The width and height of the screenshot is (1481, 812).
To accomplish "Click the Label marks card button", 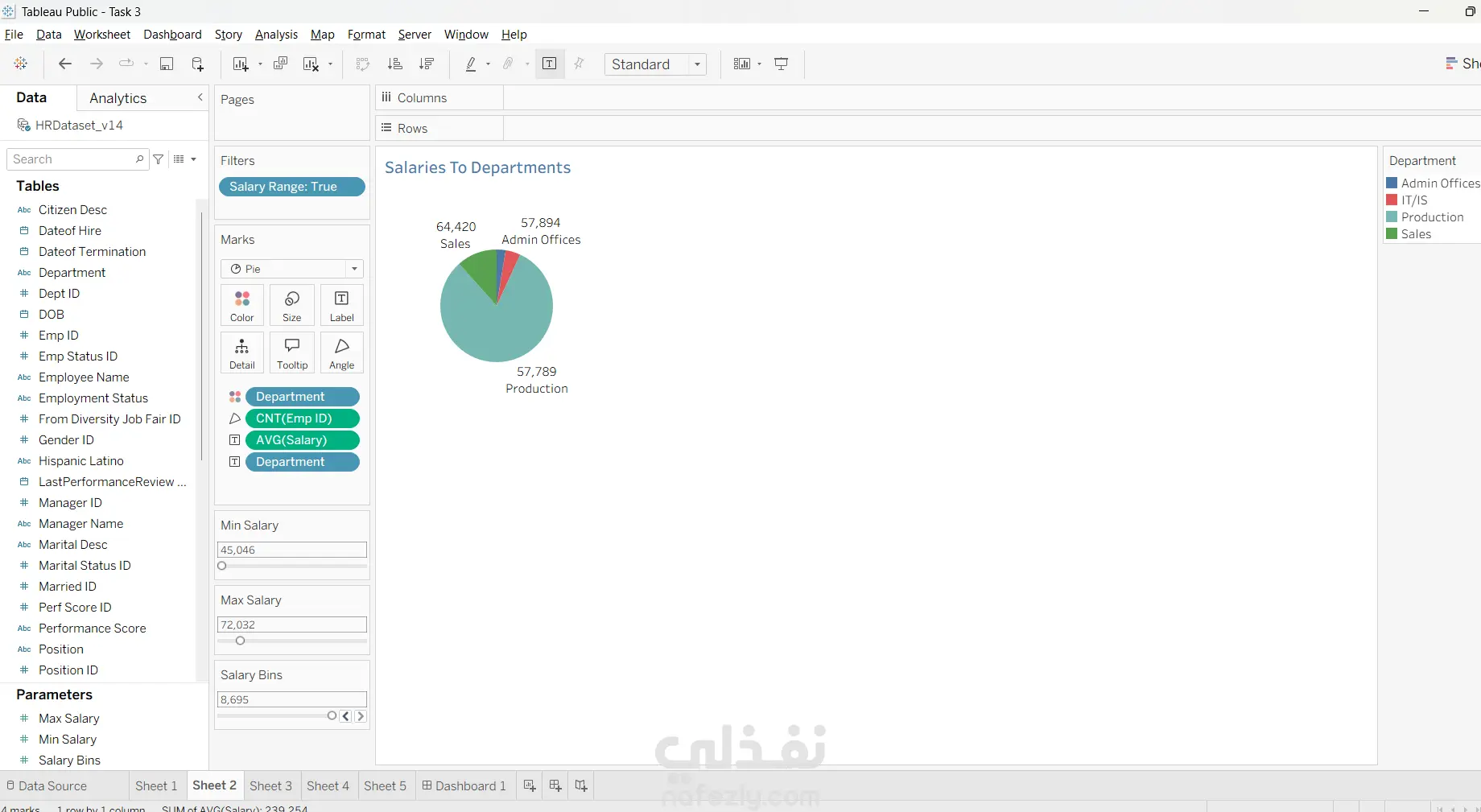I will point(342,305).
